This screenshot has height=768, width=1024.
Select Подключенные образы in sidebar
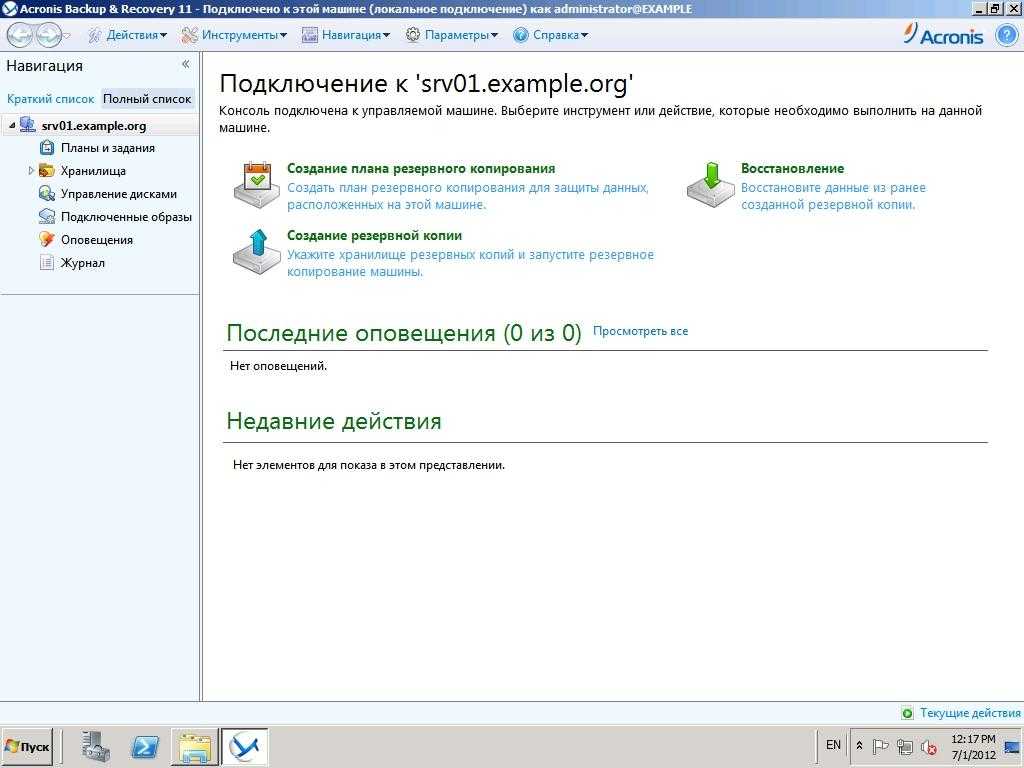[x=125, y=217]
